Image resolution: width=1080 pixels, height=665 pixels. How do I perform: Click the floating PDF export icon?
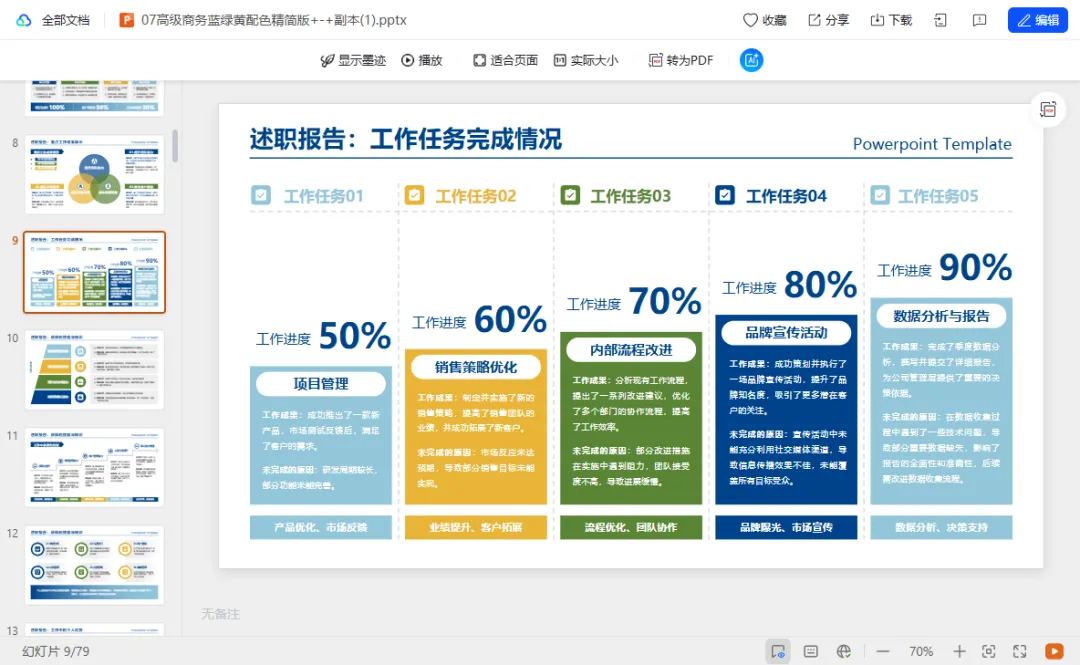1048,110
